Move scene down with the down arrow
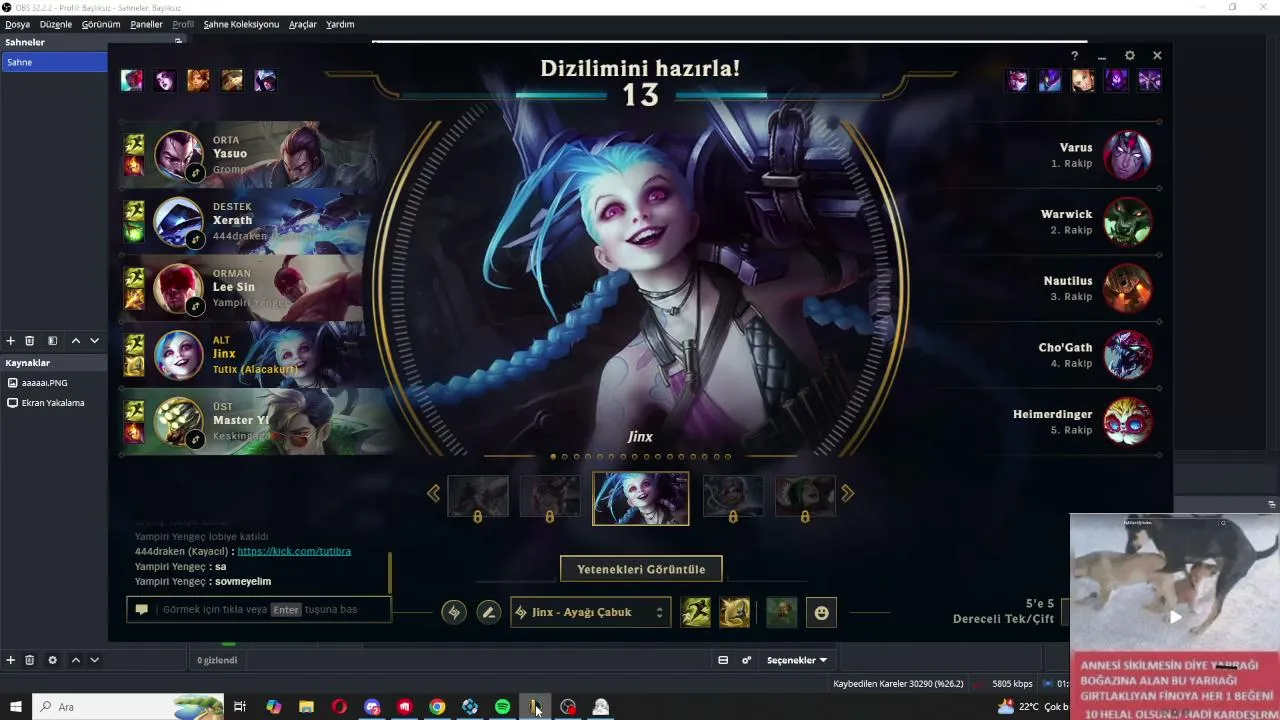This screenshot has width=1280, height=720. pyautogui.click(x=94, y=341)
